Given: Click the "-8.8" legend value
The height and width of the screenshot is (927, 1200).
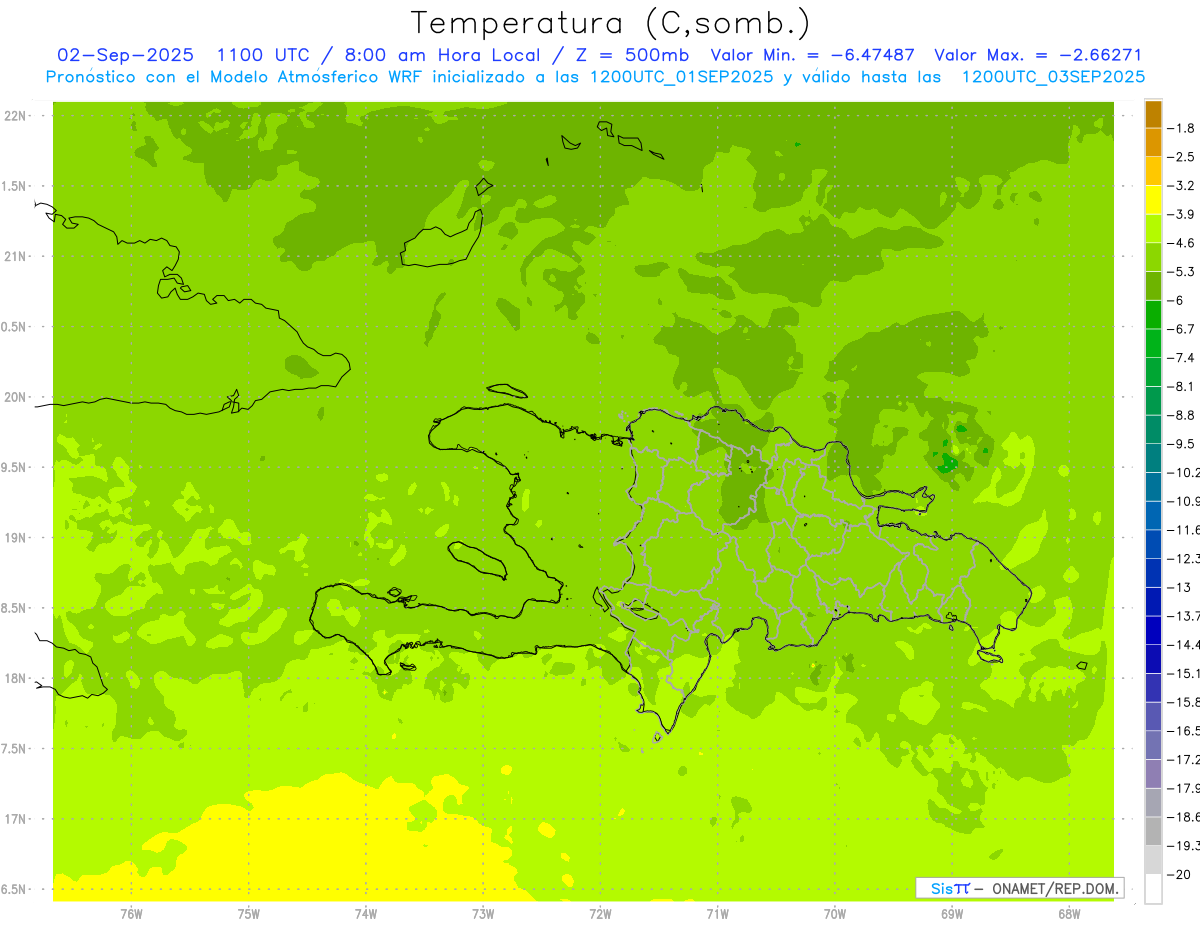Looking at the screenshot, I should [x=1182, y=415].
